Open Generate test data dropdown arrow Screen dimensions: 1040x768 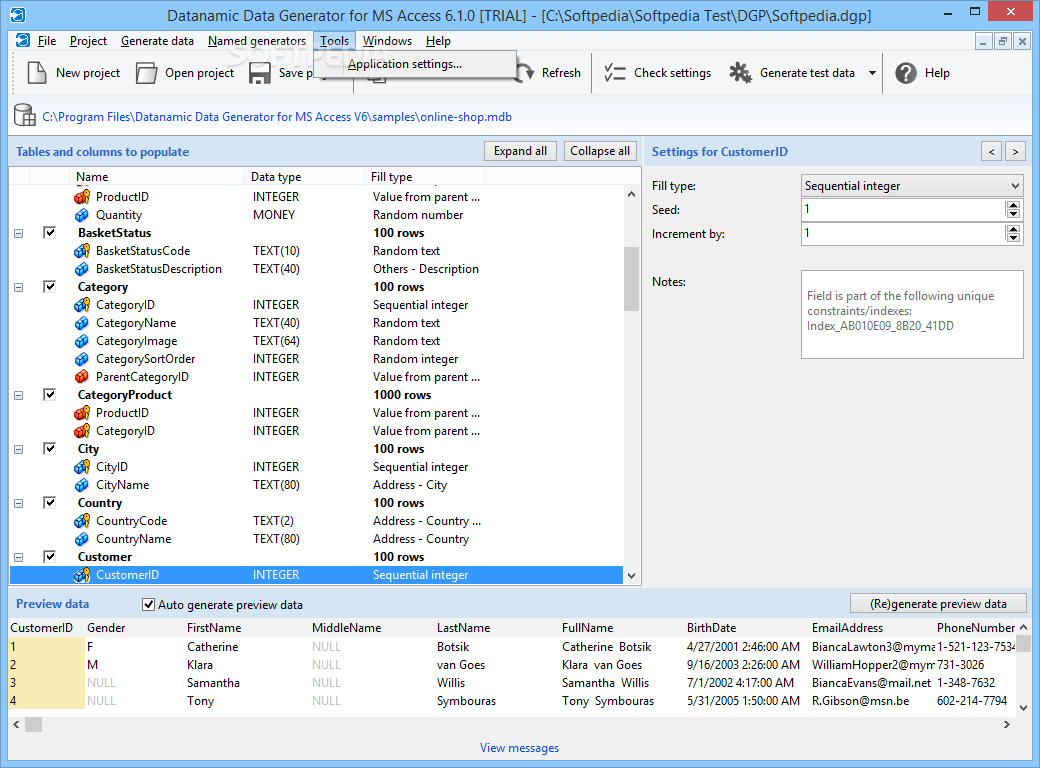pyautogui.click(x=872, y=73)
